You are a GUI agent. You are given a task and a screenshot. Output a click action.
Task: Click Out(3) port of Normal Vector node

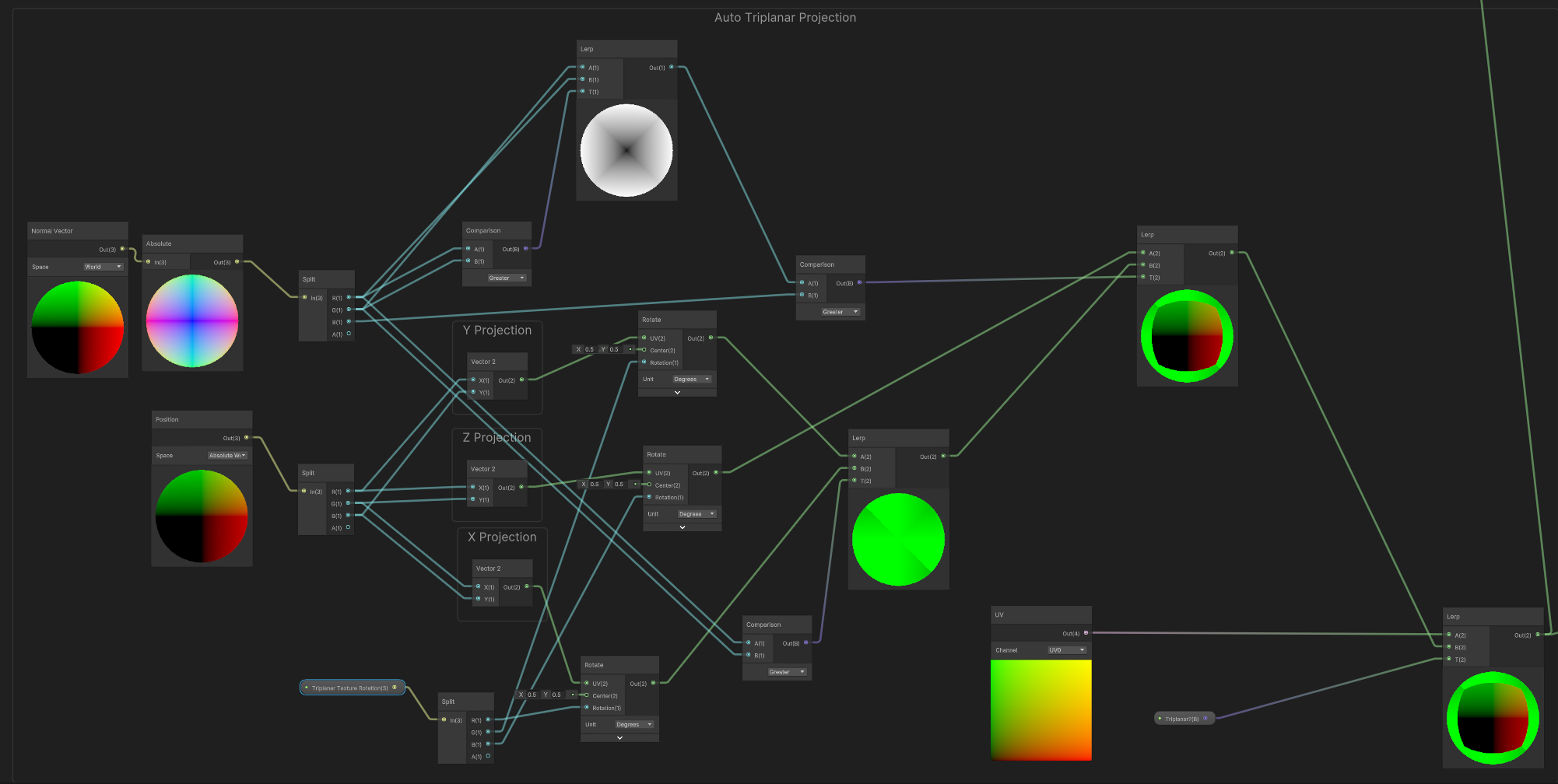pyautogui.click(x=122, y=249)
